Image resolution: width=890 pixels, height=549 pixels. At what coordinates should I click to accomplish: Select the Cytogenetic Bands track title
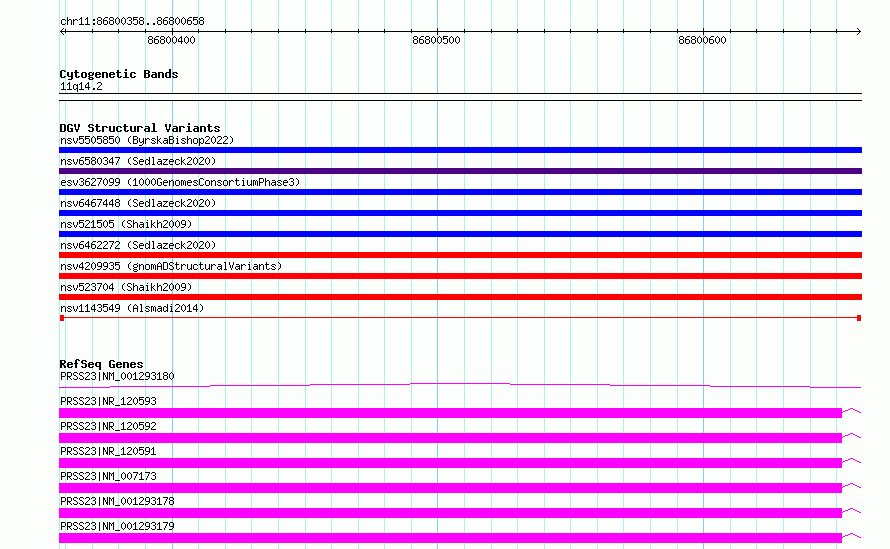[x=119, y=74]
